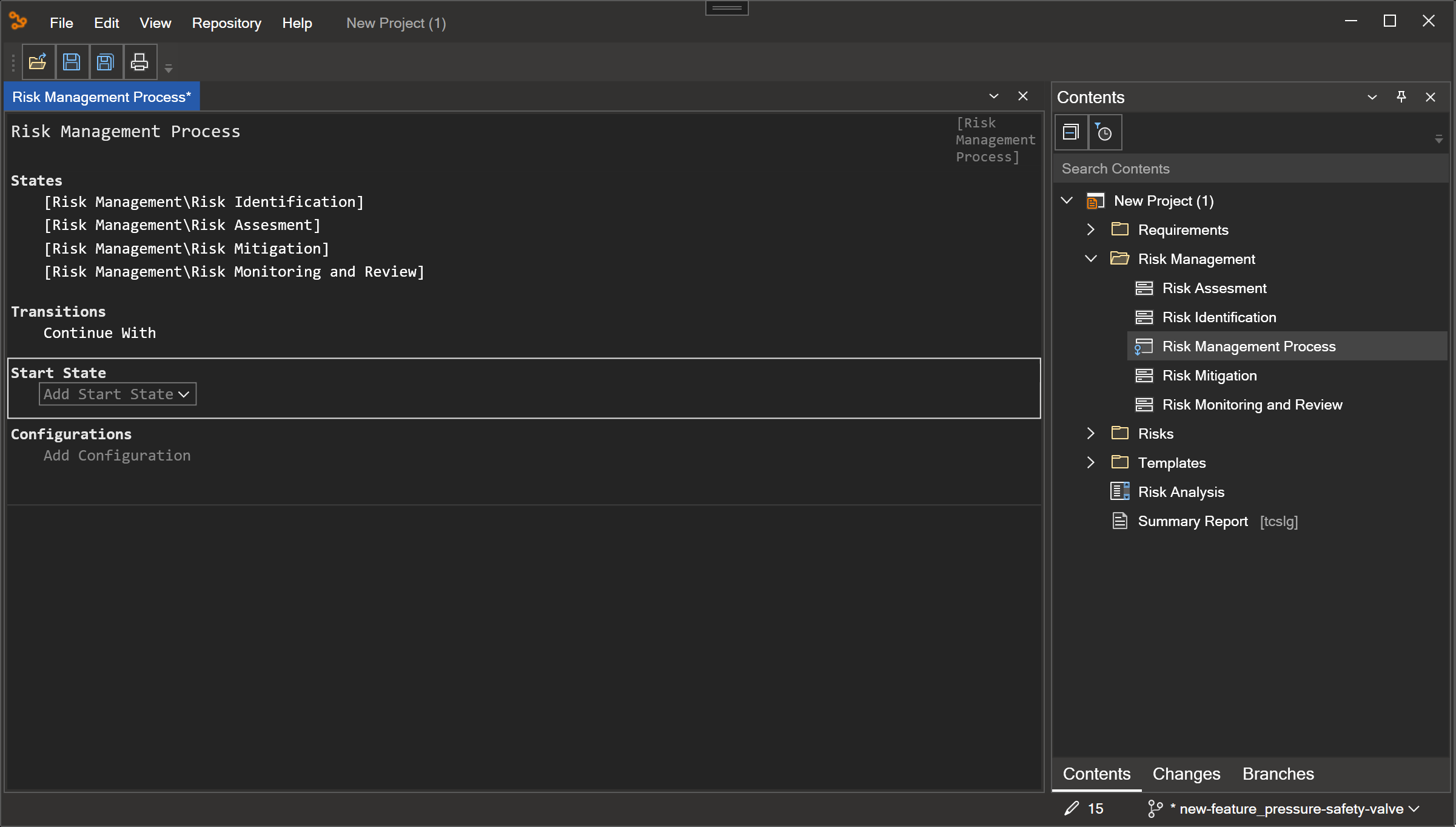Open Contents panel options dropdown arrow

1372,97
